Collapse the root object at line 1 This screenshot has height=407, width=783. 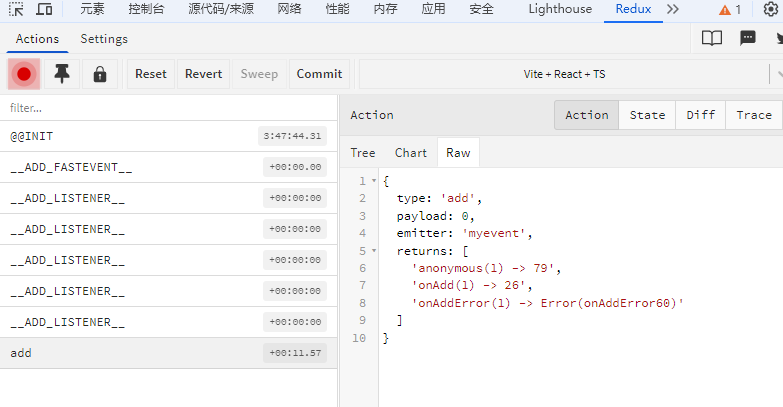tap(374, 181)
